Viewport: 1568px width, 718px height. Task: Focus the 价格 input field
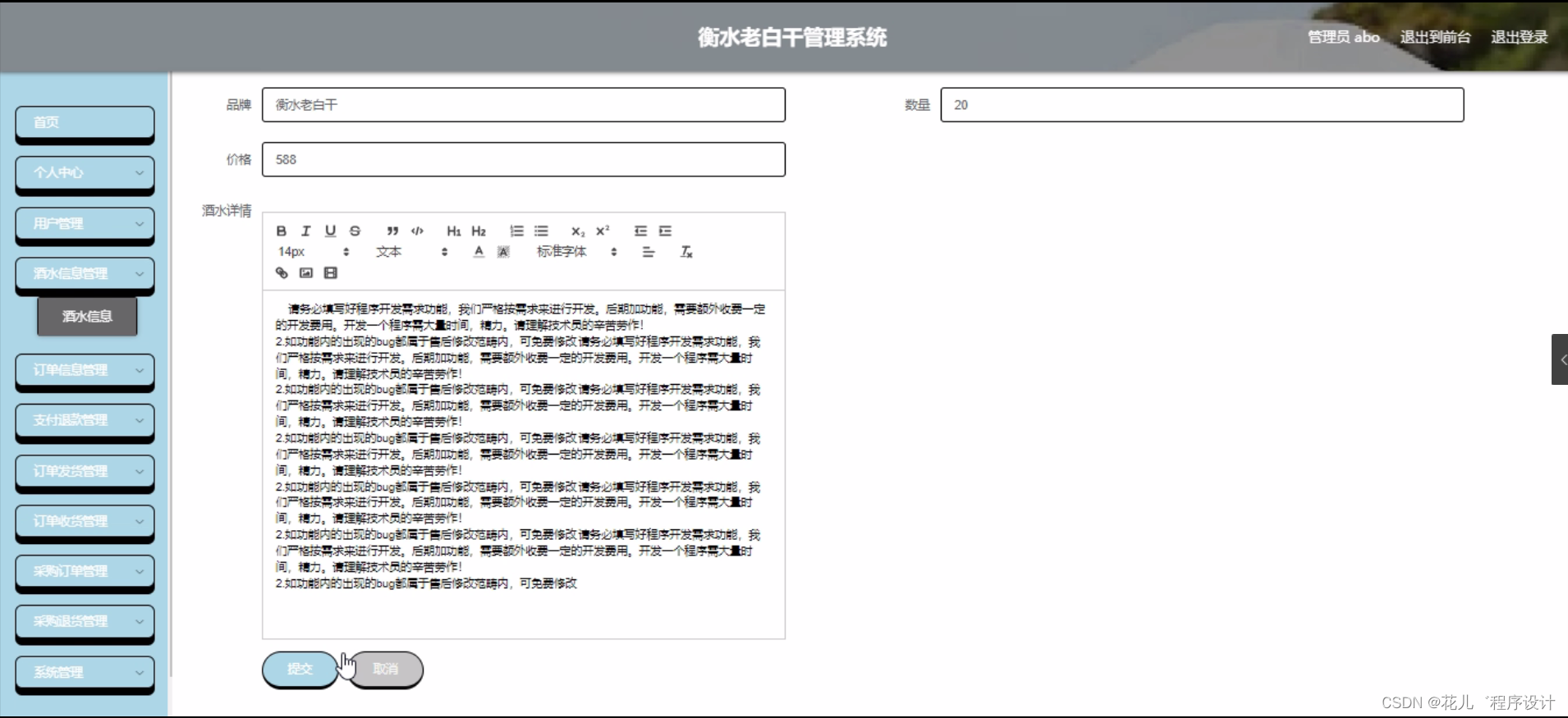tap(524, 159)
